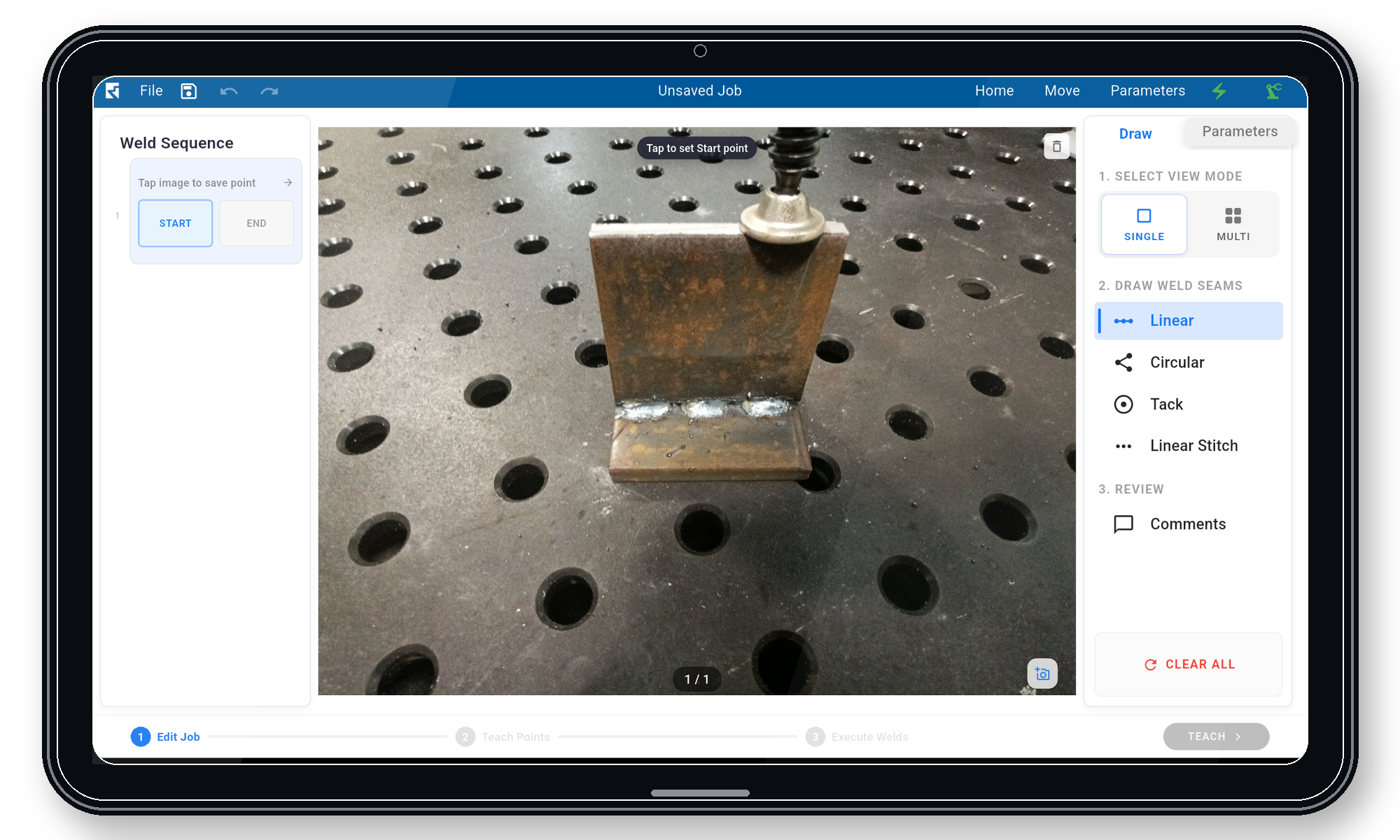Select step 1 Edit Job
This screenshot has width=1400, height=840.
click(166, 736)
